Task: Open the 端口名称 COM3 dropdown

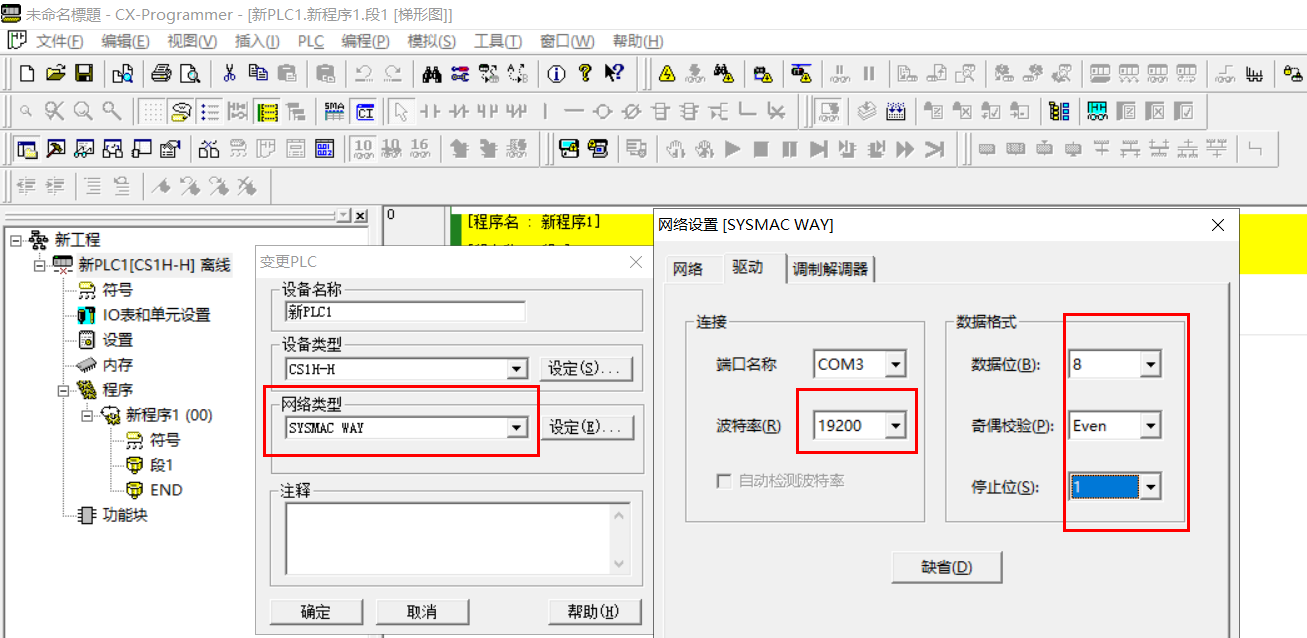Action: tap(895, 365)
